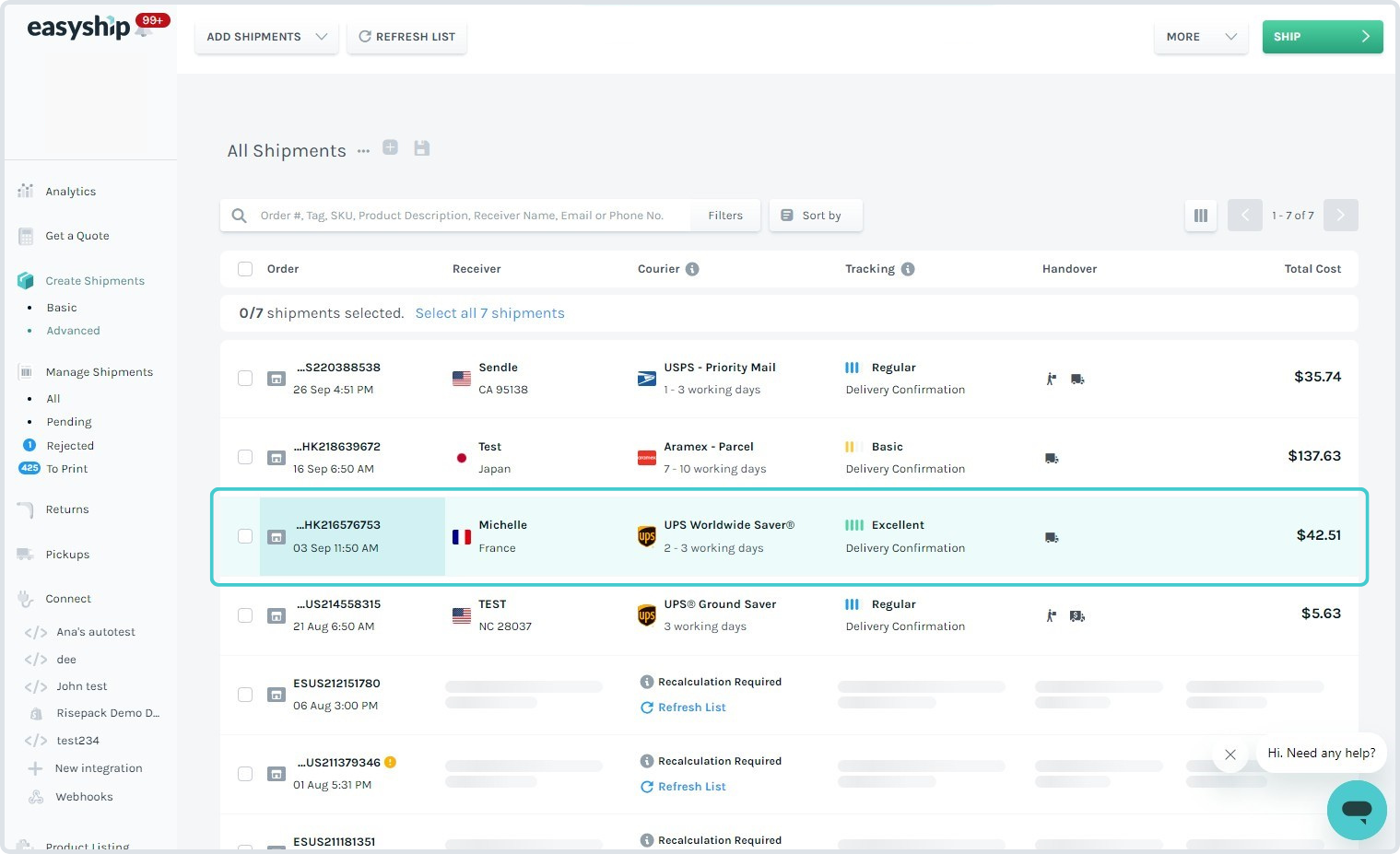The width and height of the screenshot is (1400, 854).
Task: Open Pending shipments
Action: click(69, 422)
